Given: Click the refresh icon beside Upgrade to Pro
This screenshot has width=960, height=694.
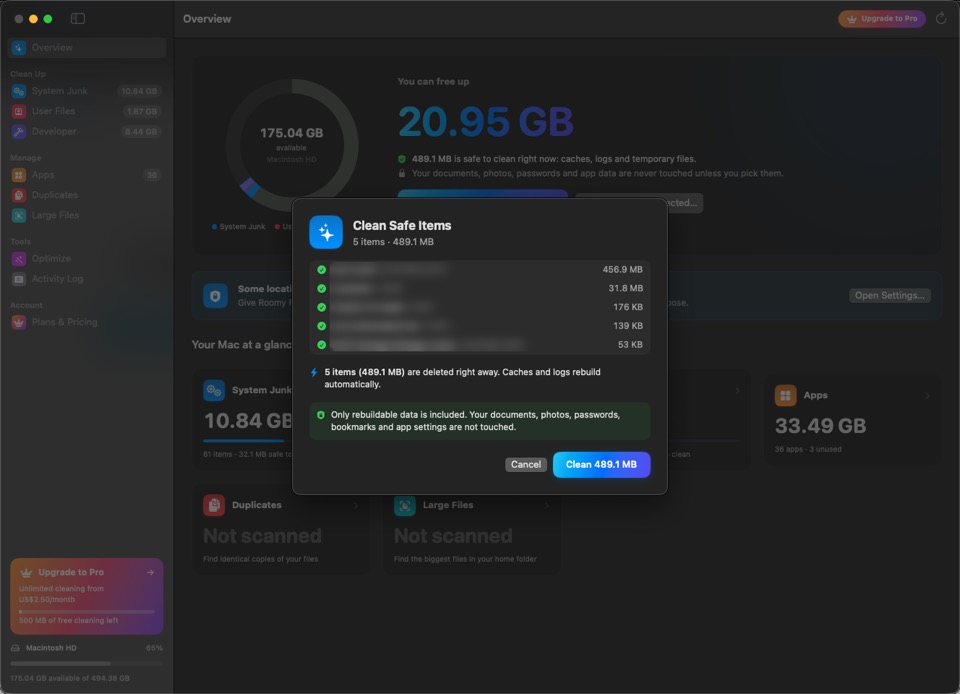Looking at the screenshot, I should pos(941,18).
